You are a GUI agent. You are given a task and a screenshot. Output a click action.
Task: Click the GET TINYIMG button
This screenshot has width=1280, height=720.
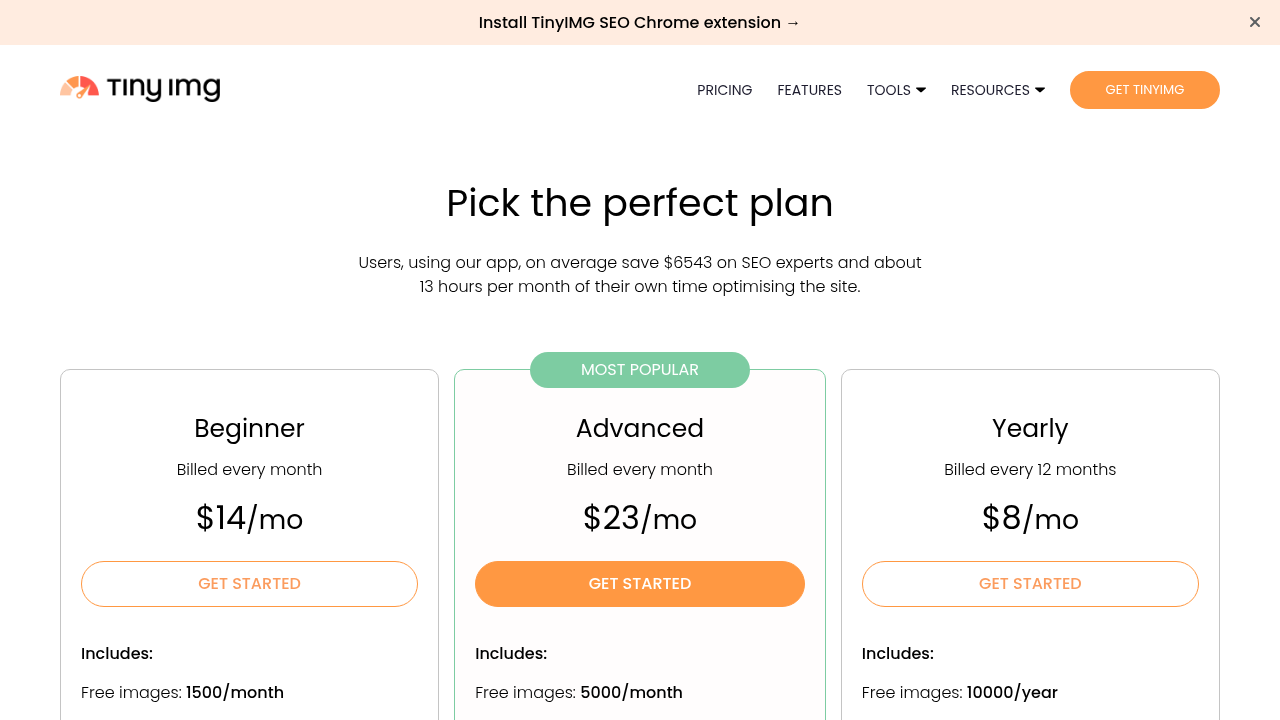(x=1145, y=90)
